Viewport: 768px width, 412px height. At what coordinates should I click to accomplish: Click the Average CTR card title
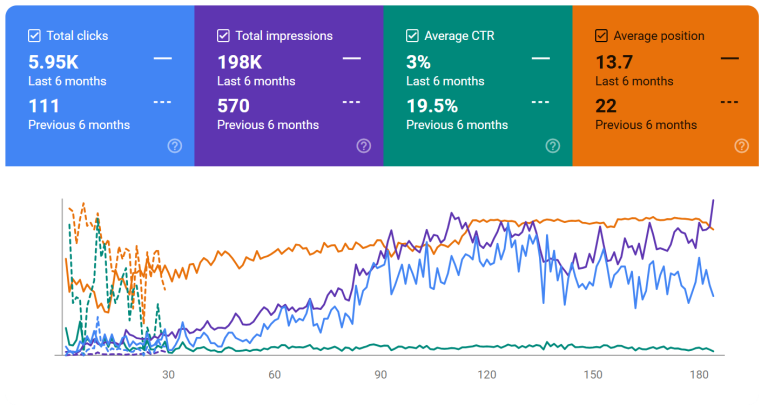click(x=459, y=36)
